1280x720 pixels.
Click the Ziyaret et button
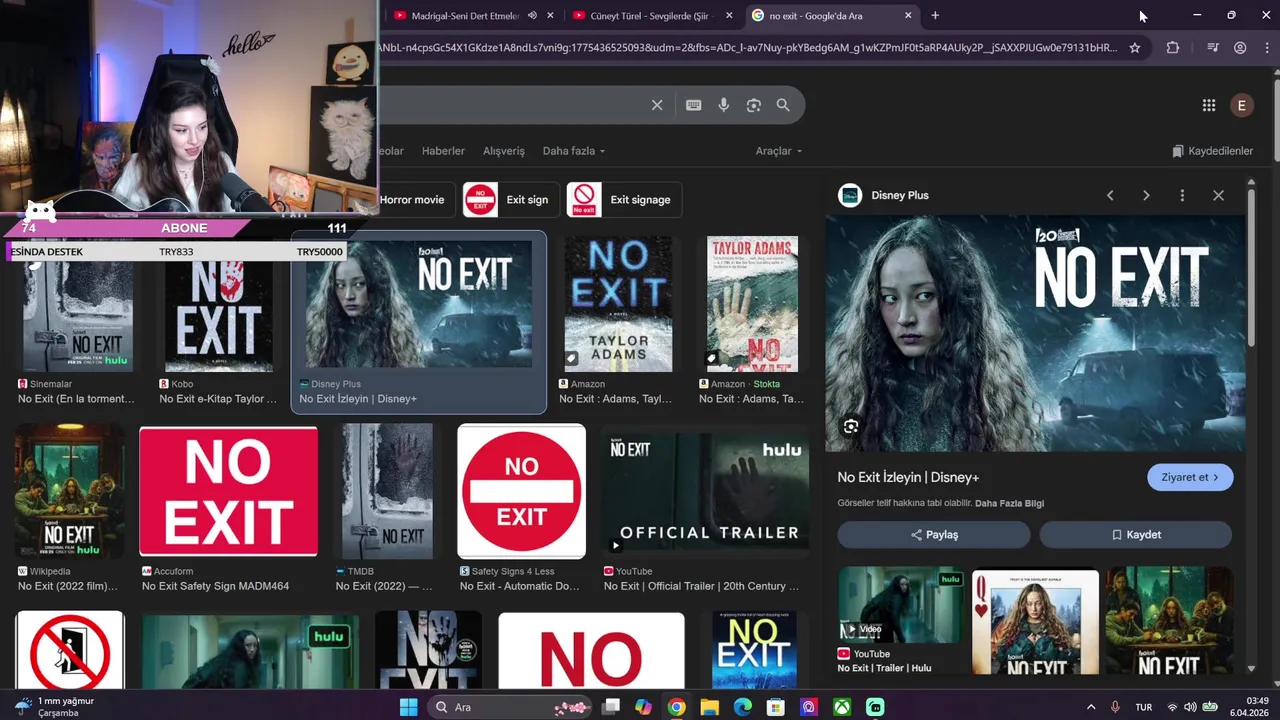(x=1190, y=477)
